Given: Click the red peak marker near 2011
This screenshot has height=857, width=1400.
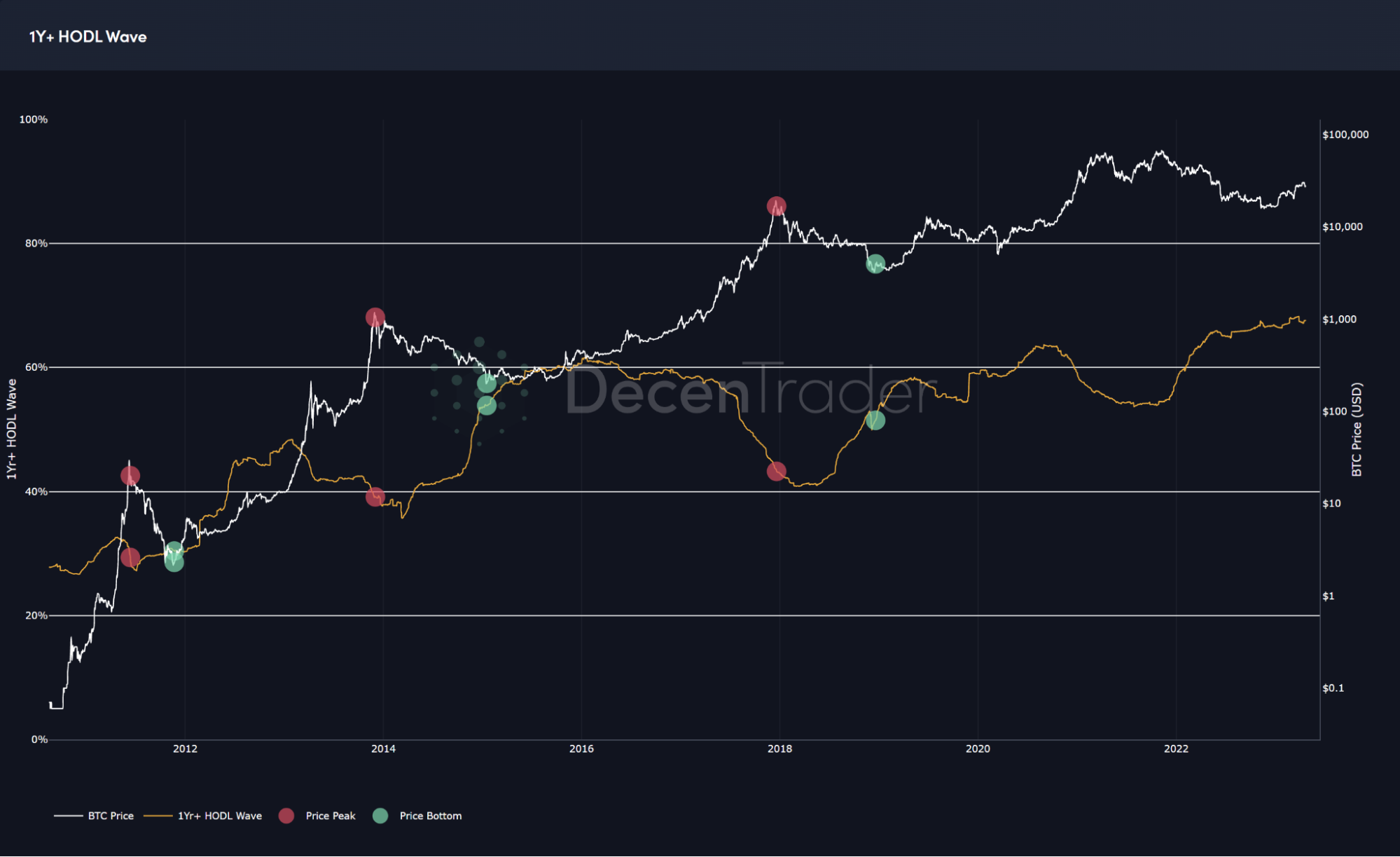Looking at the screenshot, I should point(130,477).
